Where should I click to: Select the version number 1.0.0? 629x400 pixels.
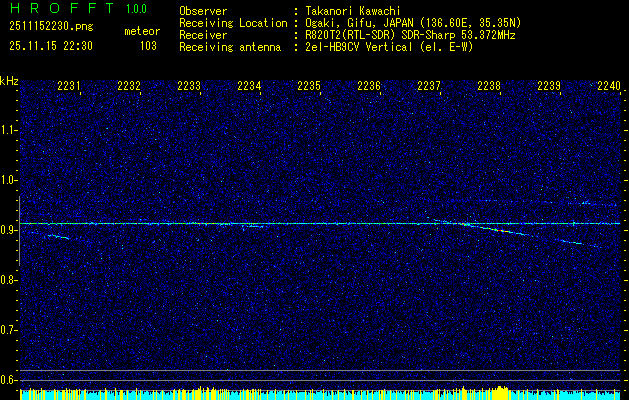[x=136, y=9]
